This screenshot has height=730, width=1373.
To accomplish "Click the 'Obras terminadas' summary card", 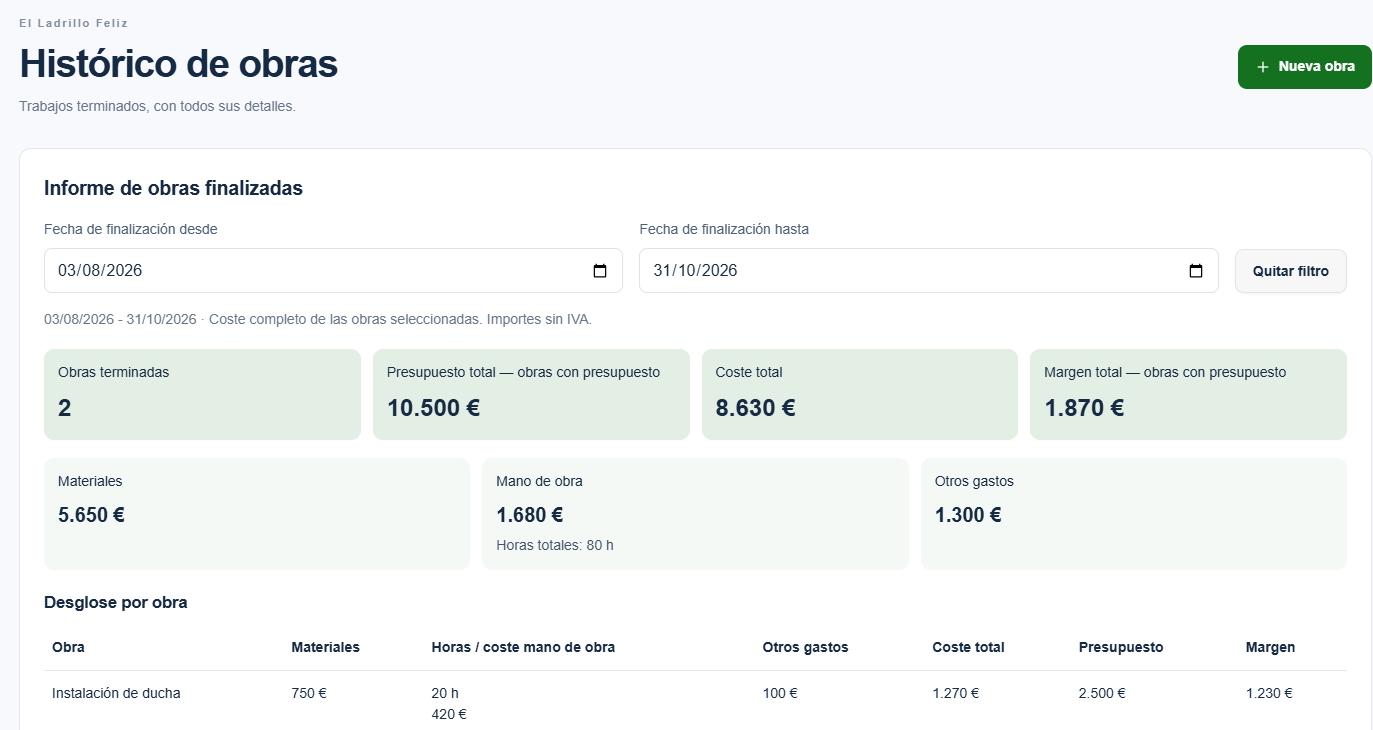I will tap(202, 394).
